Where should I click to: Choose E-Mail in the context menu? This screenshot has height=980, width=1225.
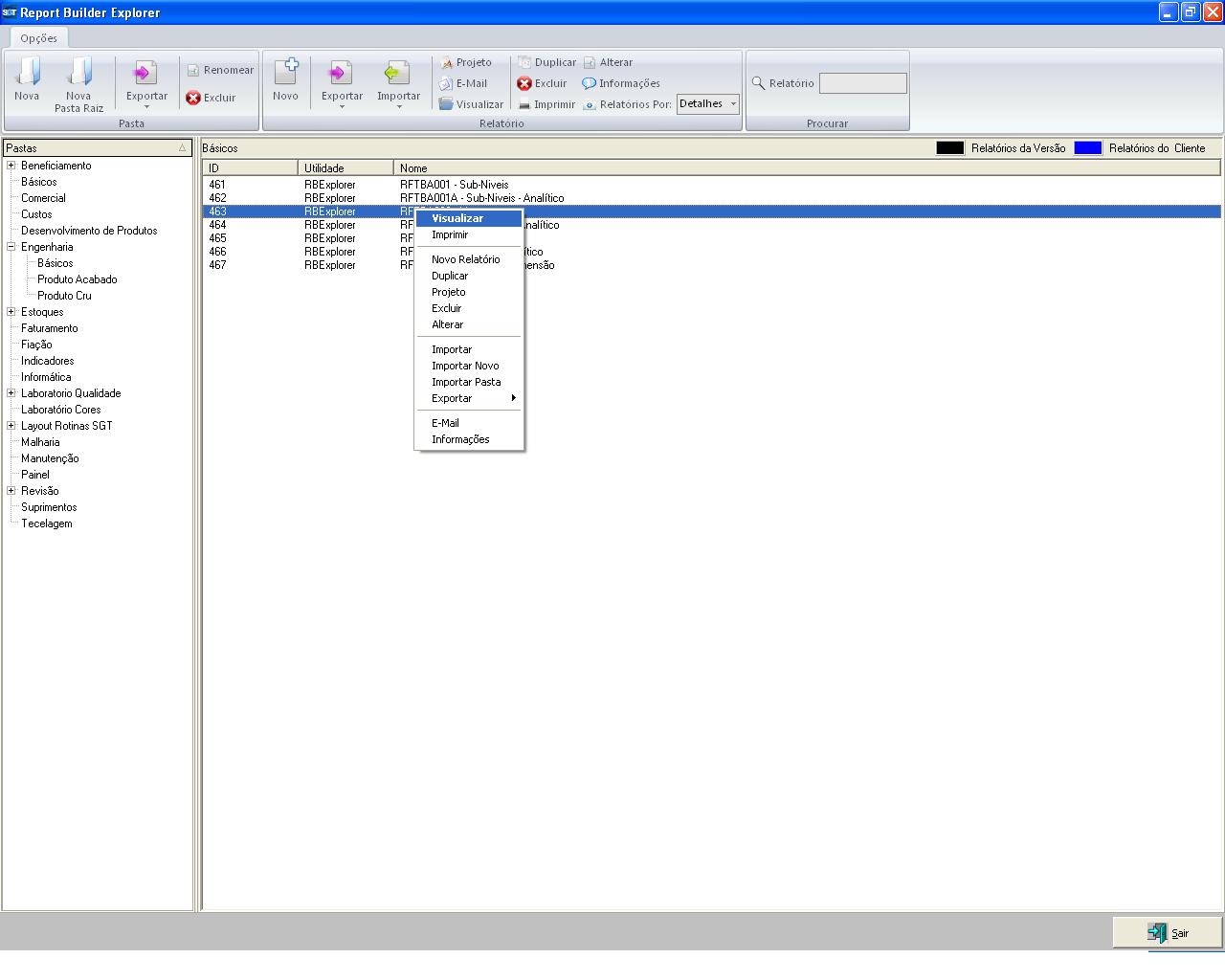tap(469, 423)
